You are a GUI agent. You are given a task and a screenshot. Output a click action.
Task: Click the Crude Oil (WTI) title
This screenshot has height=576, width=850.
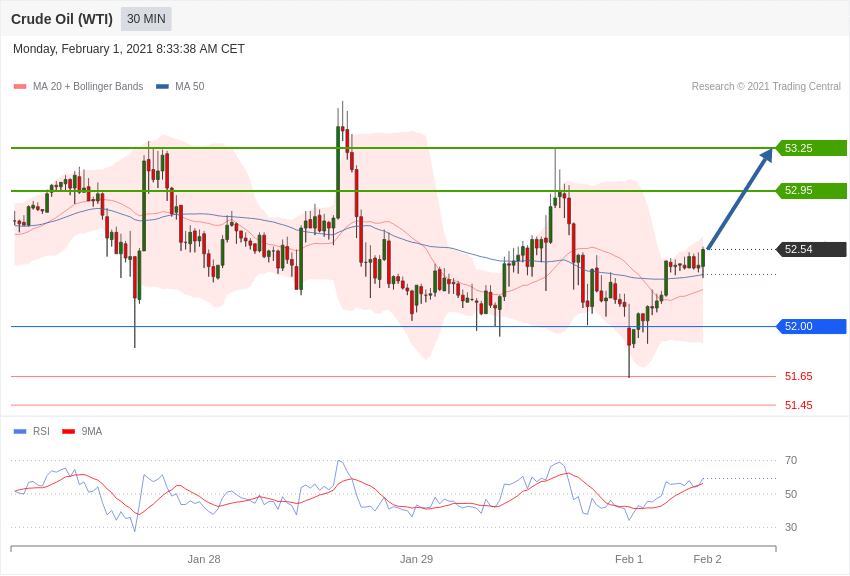(62, 19)
